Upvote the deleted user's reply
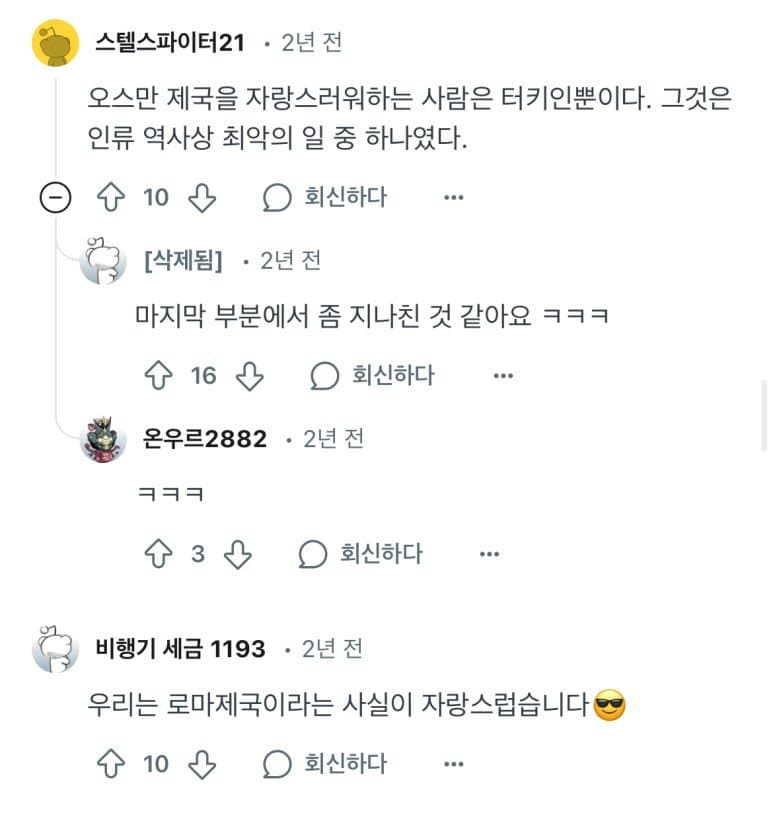Screen dimensions: 773x817 point(157,376)
